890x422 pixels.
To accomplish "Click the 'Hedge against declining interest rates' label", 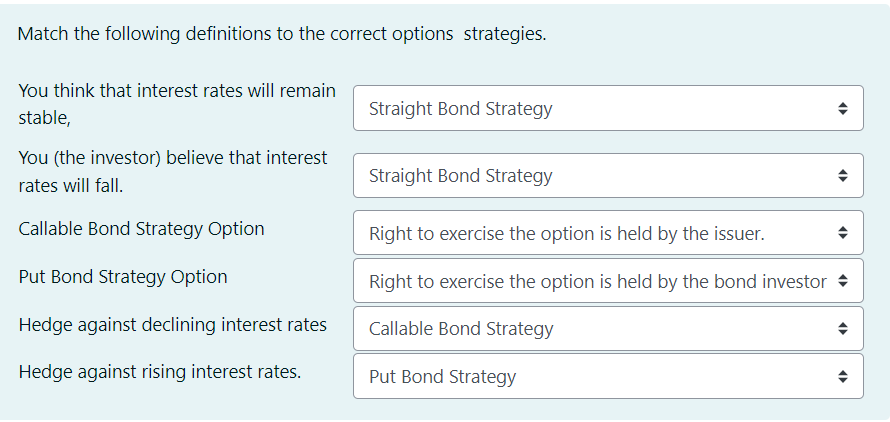I will coord(172,325).
